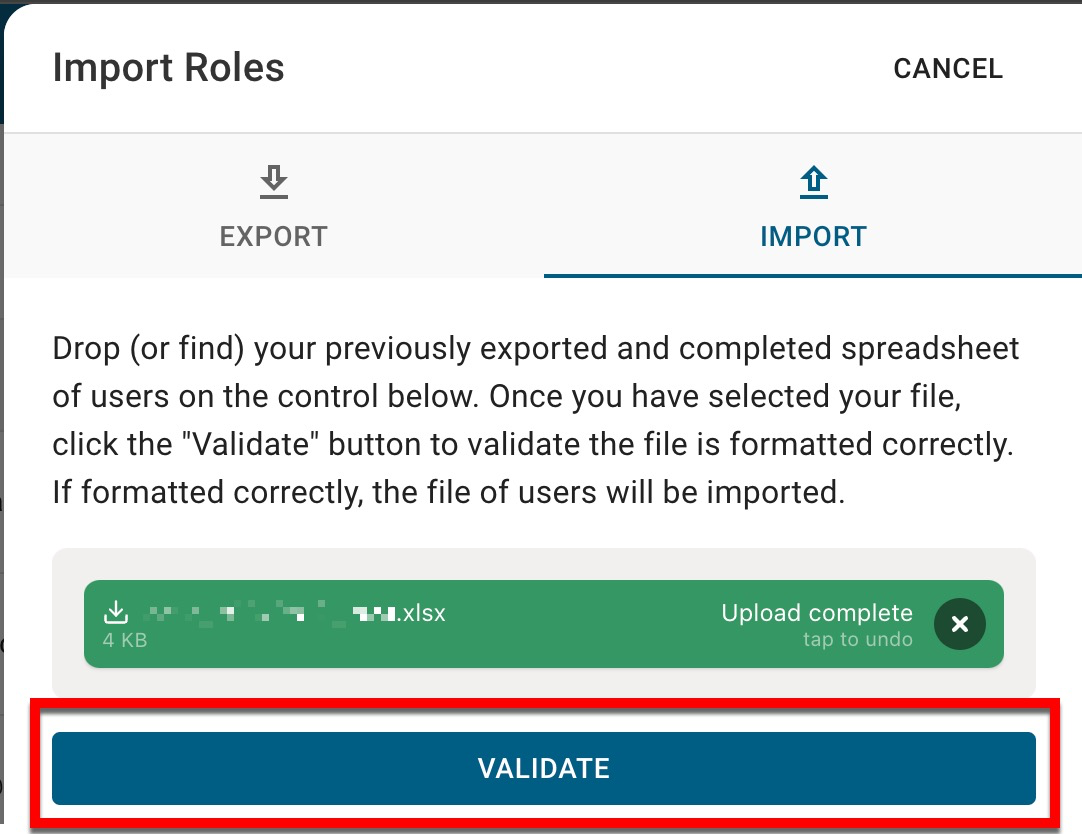Tap the "tap to undo" text
This screenshot has width=1082, height=834.
[x=857, y=640]
